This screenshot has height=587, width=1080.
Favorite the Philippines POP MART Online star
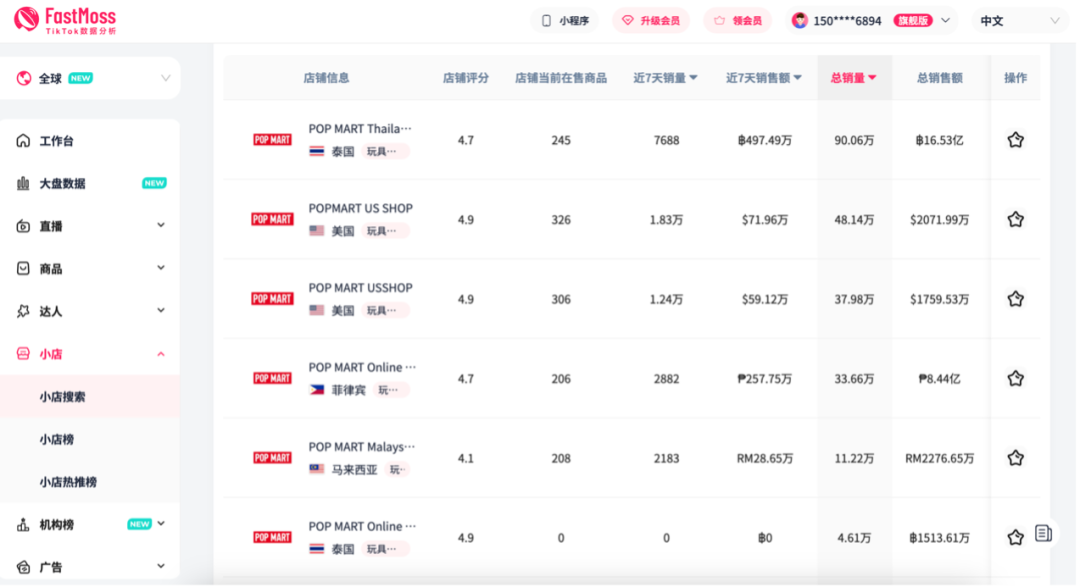coord(1015,378)
